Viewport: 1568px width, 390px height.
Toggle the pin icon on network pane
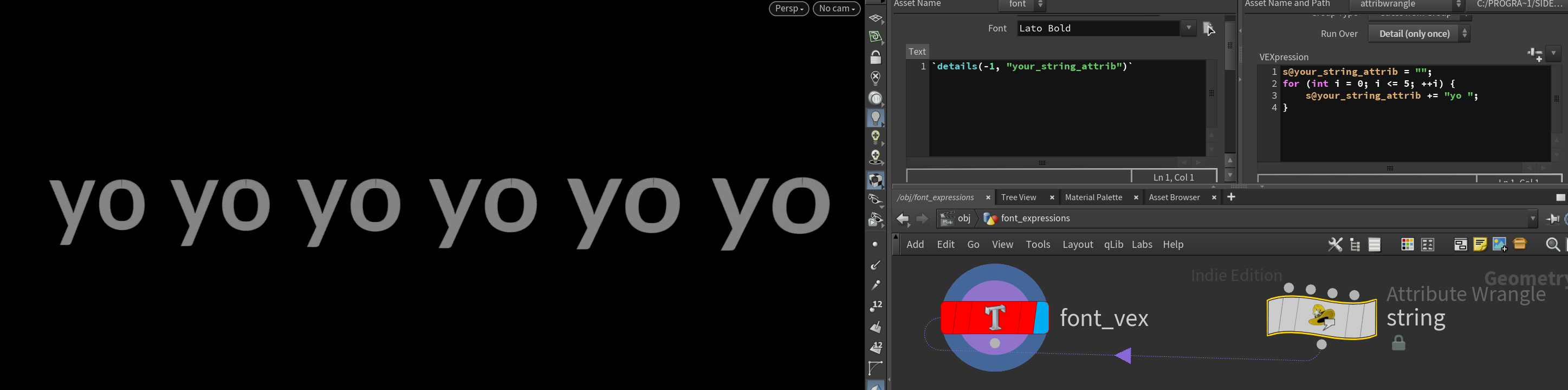pyautogui.click(x=1551, y=219)
